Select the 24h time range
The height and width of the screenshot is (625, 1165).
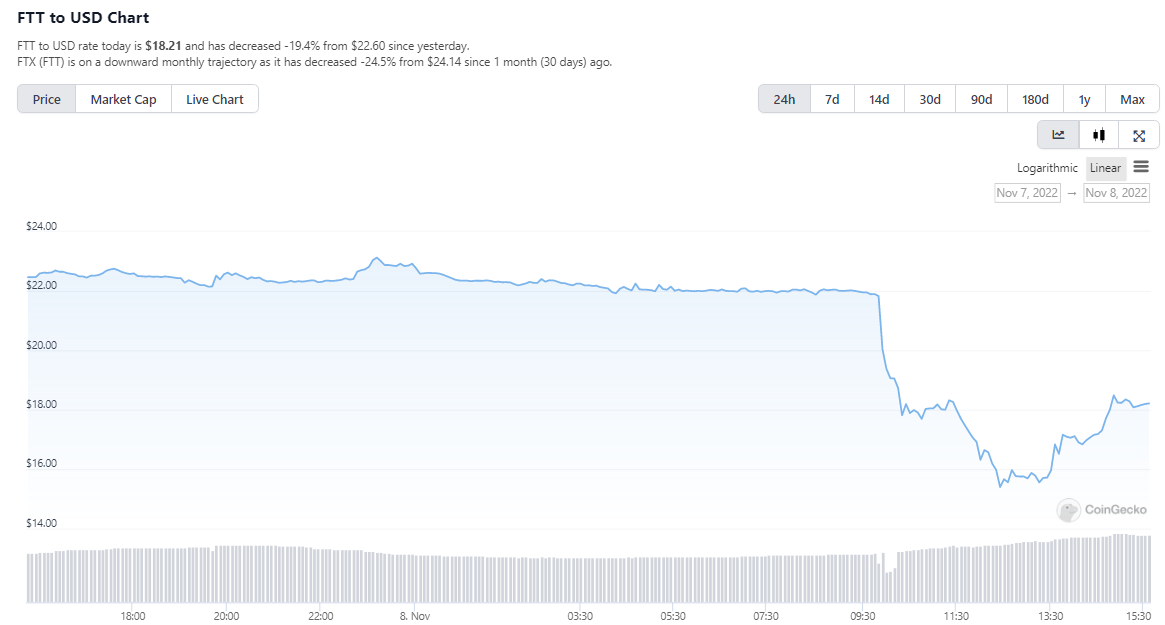(784, 99)
